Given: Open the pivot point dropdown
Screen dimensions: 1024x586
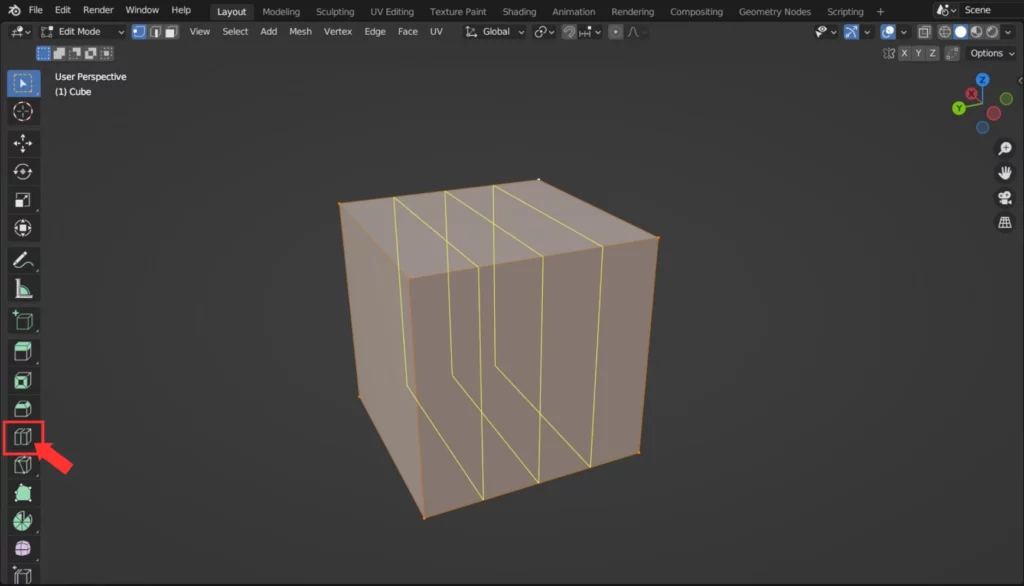Looking at the screenshot, I should [544, 32].
